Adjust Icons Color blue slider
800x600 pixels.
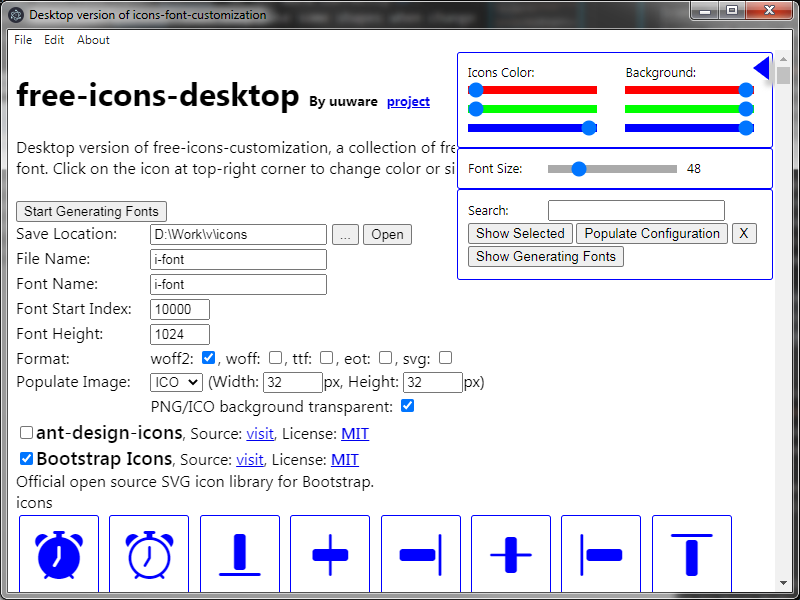click(532, 128)
